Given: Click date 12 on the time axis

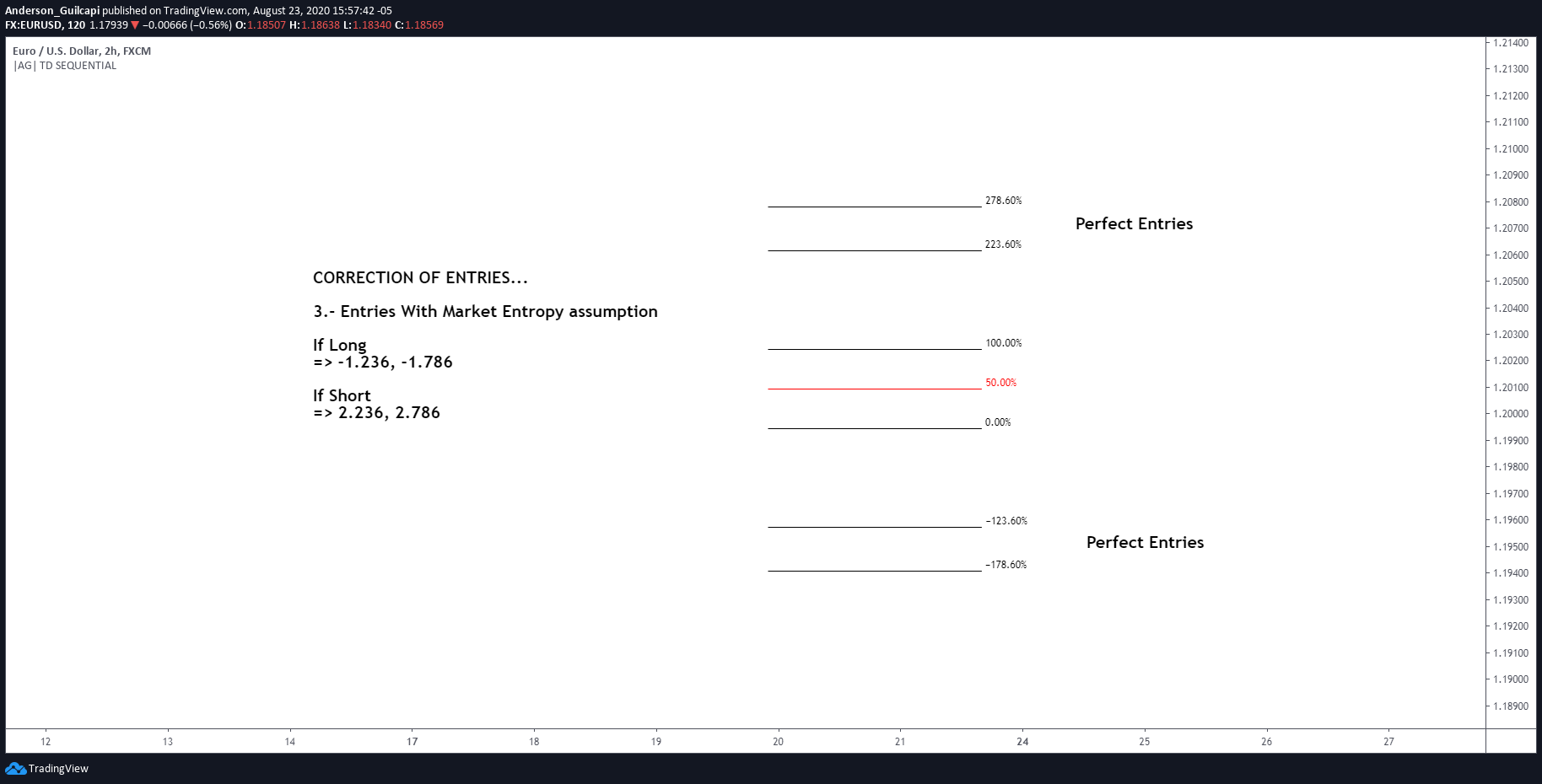Looking at the screenshot, I should 46,742.
